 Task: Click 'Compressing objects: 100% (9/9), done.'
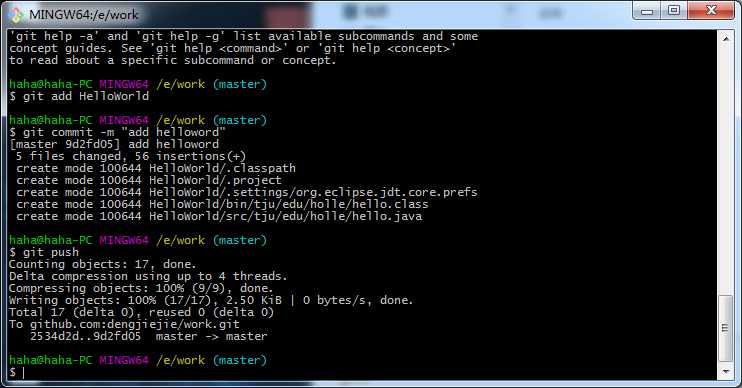pos(141,289)
